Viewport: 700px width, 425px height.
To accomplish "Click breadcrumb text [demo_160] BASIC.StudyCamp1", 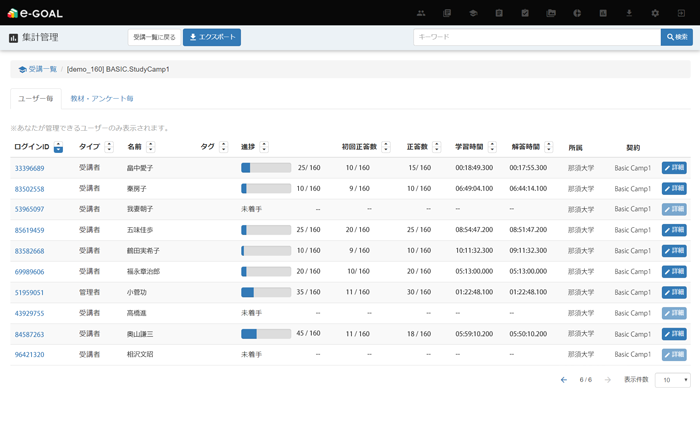I will [x=118, y=69].
